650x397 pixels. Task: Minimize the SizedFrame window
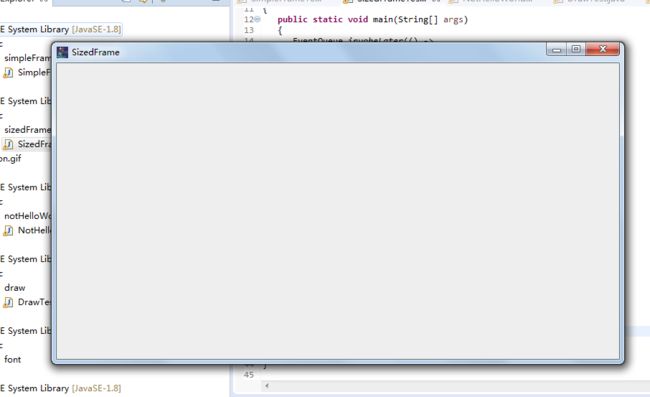coord(556,50)
